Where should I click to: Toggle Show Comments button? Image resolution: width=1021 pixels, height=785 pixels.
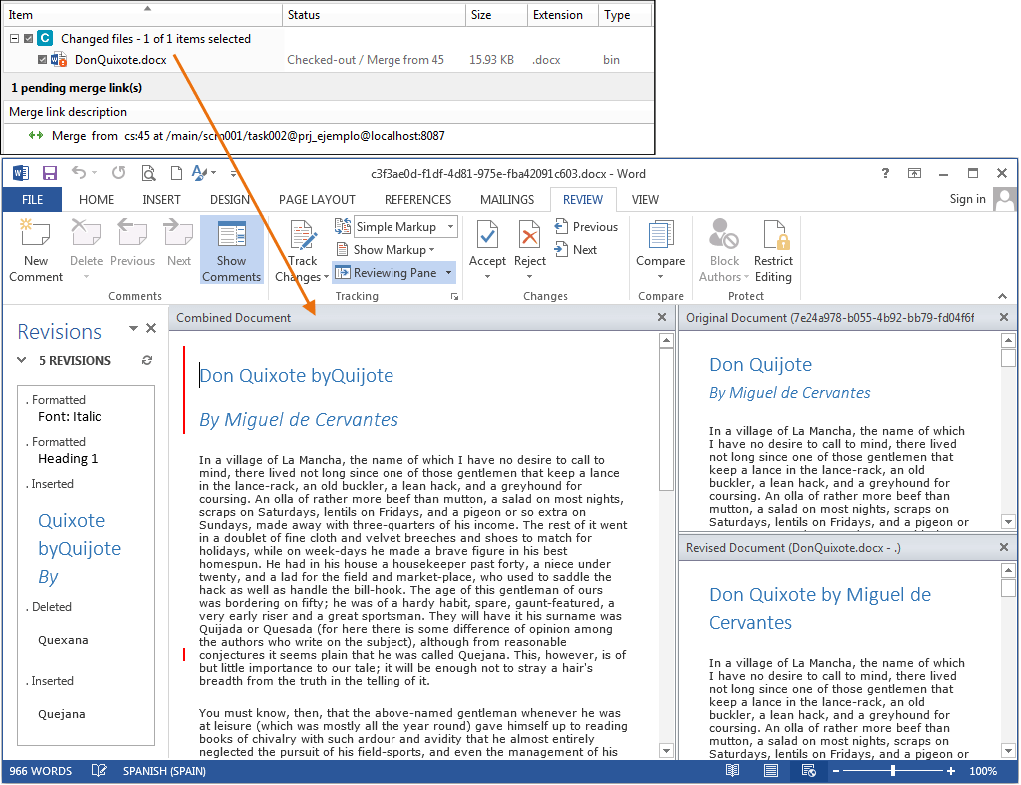(x=231, y=250)
